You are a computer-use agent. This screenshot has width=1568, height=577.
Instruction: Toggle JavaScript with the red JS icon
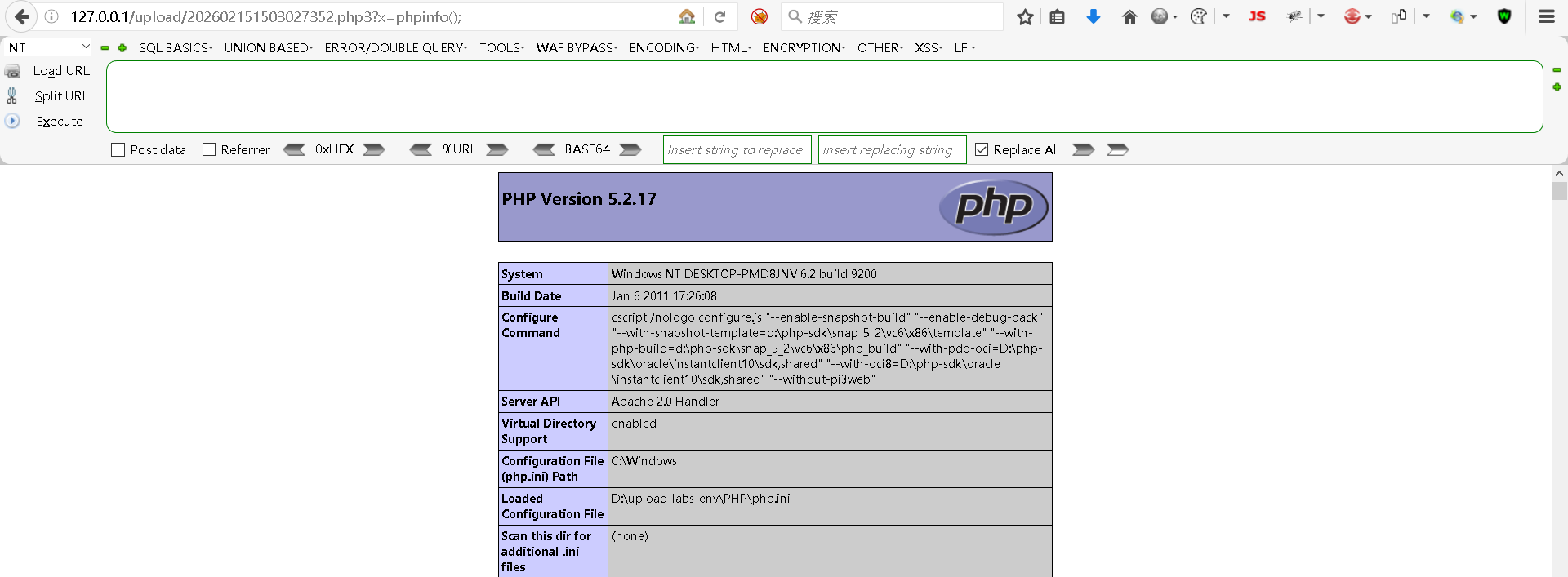1258,16
